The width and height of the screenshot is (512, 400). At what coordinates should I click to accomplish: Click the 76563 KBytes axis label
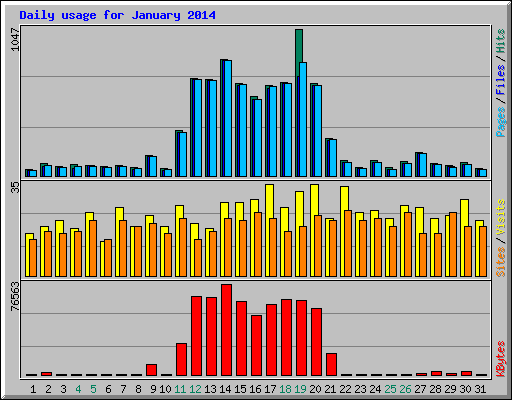click(15, 296)
